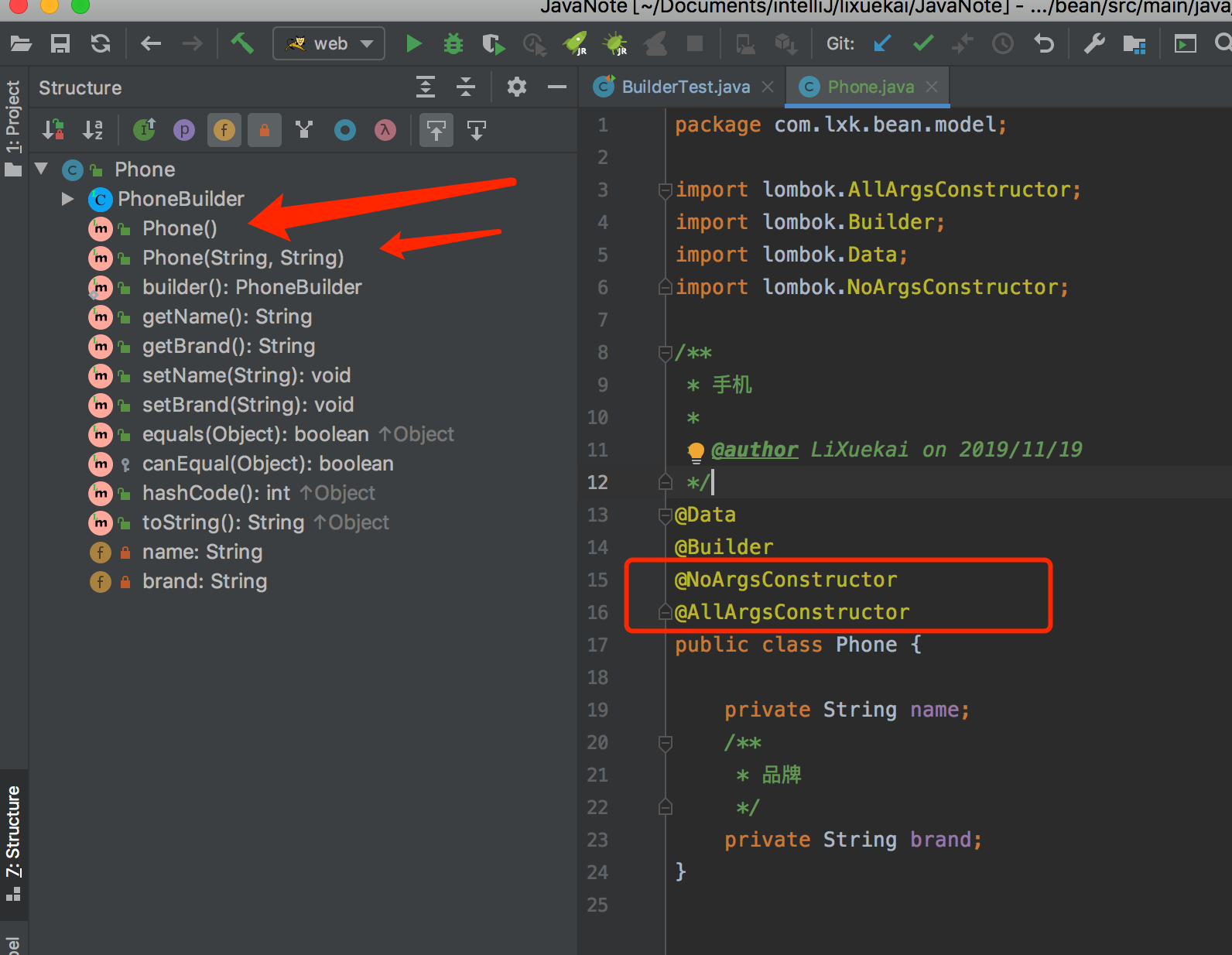Run the web configuration with the green play button
The height and width of the screenshot is (955, 1232).
point(414,43)
